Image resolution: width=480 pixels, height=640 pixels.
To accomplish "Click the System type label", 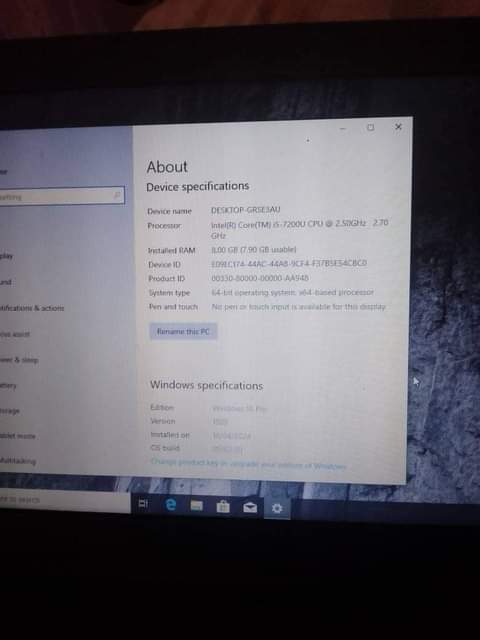I will pyautogui.click(x=169, y=293).
